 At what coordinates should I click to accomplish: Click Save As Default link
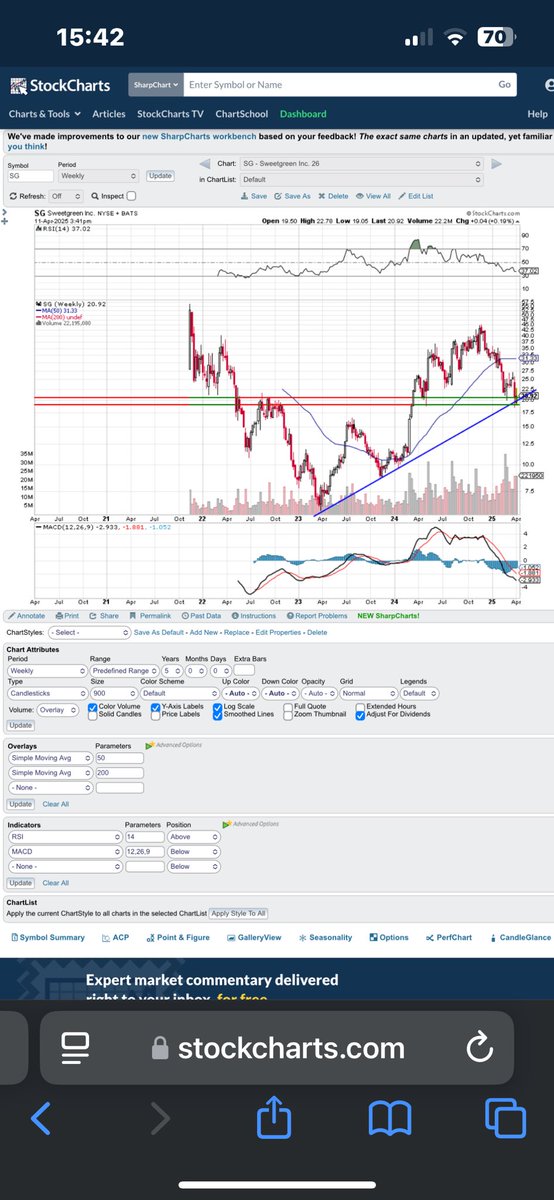click(x=161, y=633)
